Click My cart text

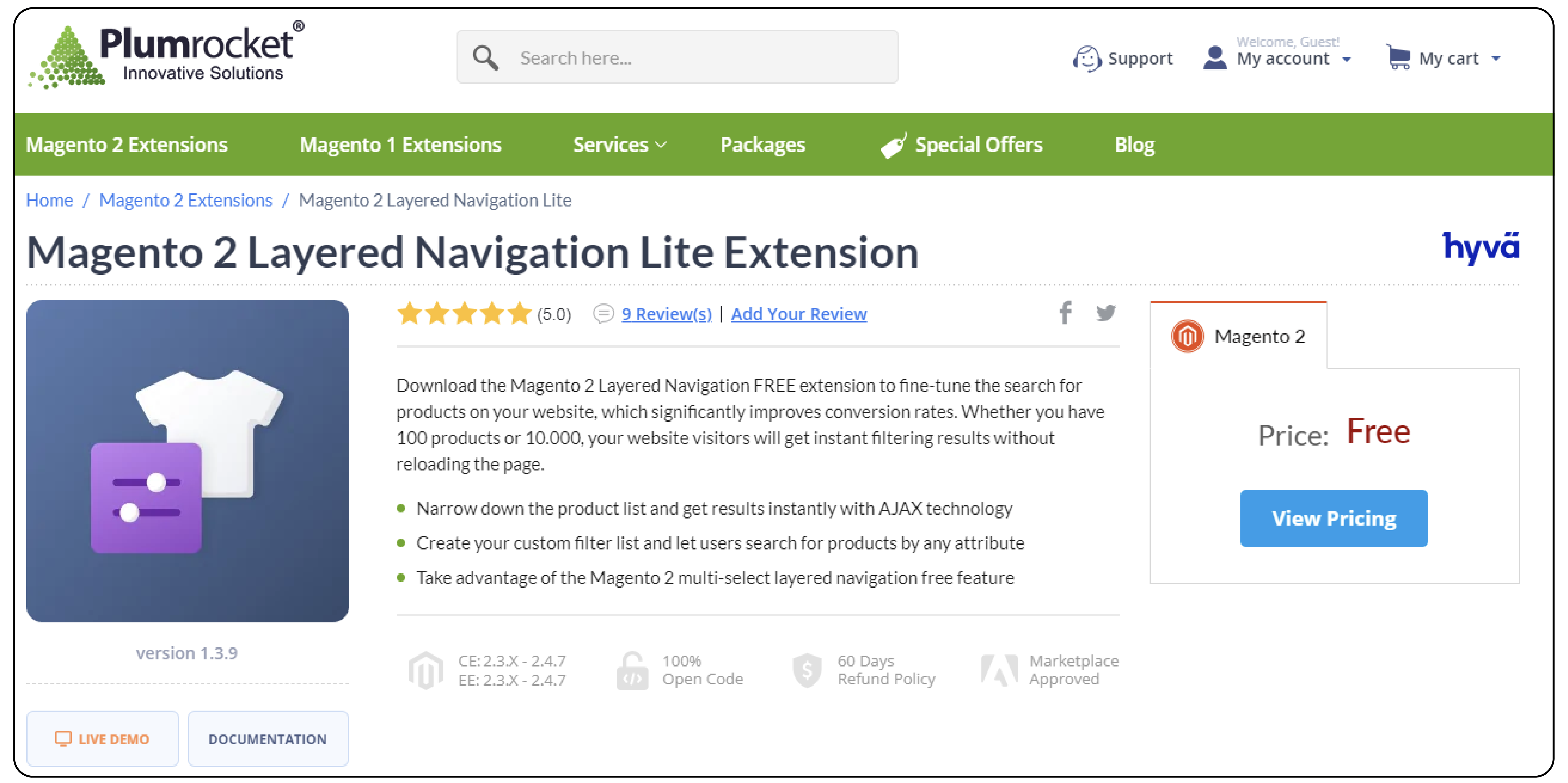1449,59
